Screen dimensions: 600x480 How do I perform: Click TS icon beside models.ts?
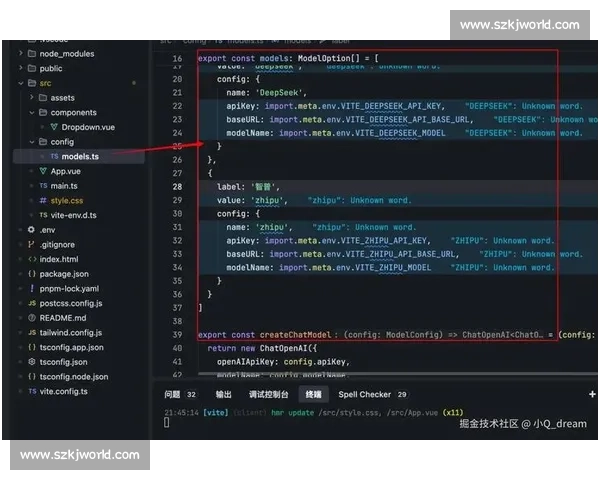click(x=54, y=156)
